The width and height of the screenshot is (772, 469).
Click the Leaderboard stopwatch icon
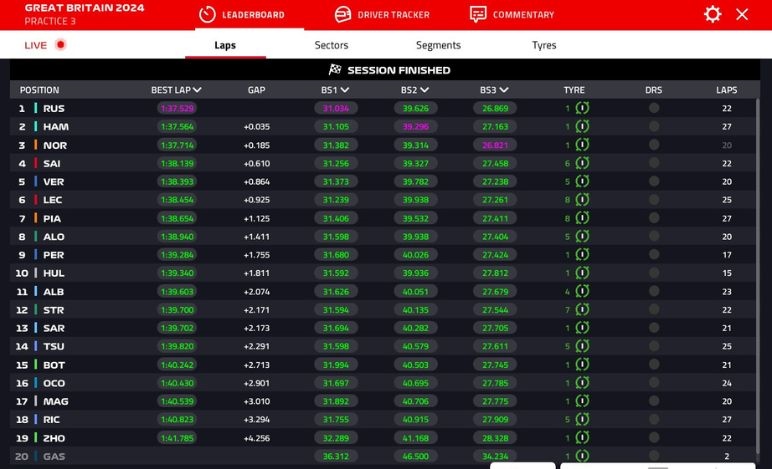point(207,15)
